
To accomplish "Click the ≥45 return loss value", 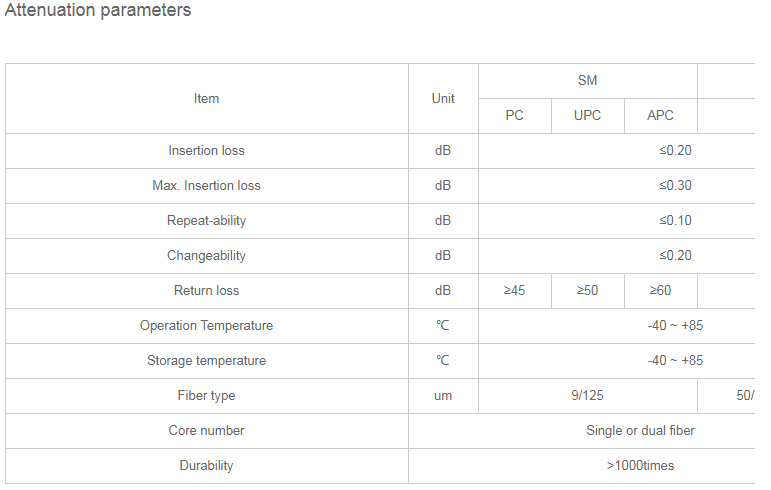I will 515,290.
